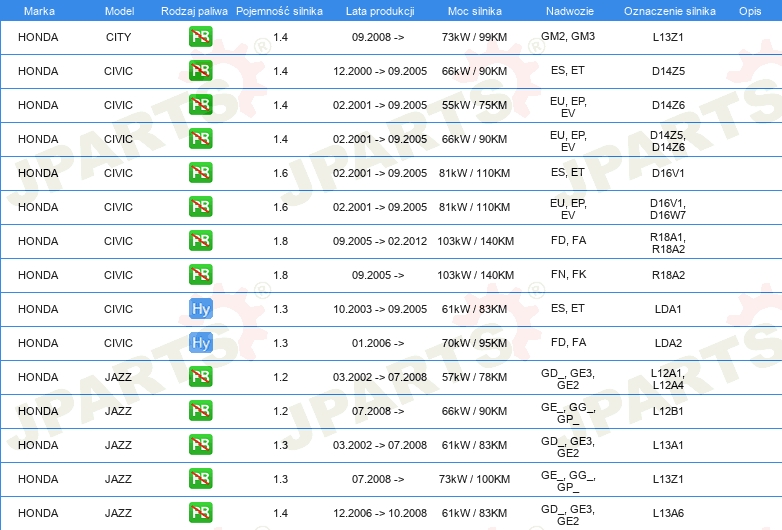Click the petrol icon for JAZZ L12B1

200,411
